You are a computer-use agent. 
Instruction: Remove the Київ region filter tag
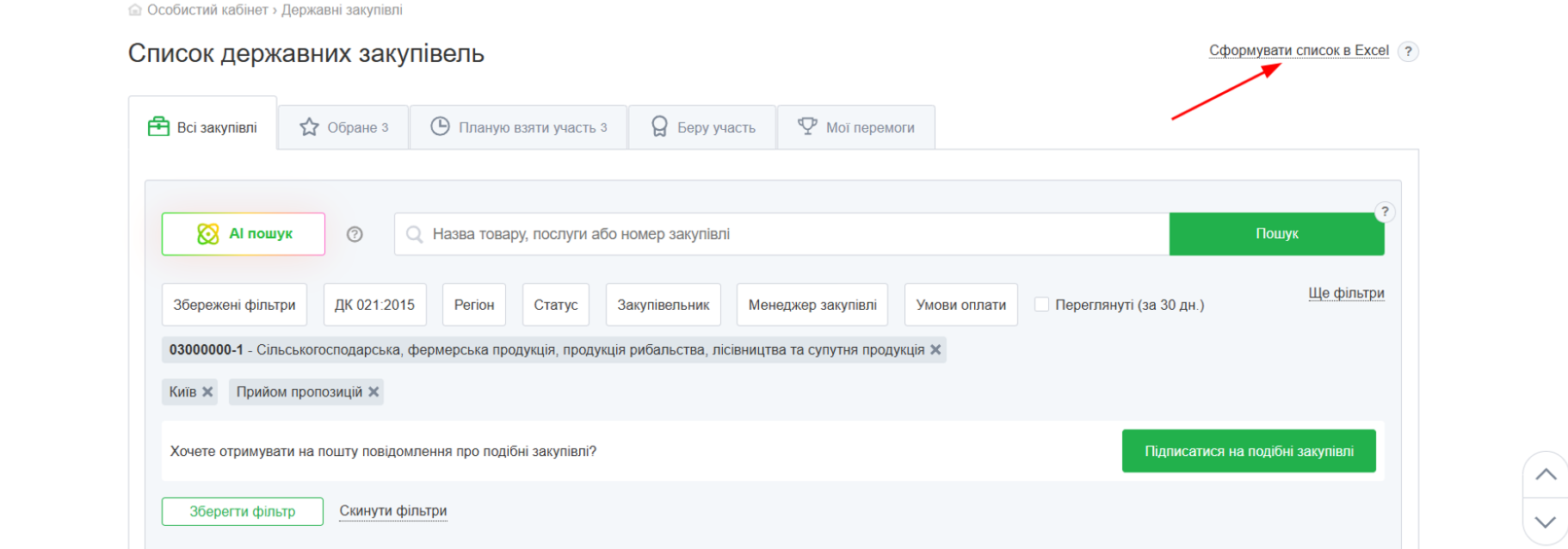(x=207, y=392)
